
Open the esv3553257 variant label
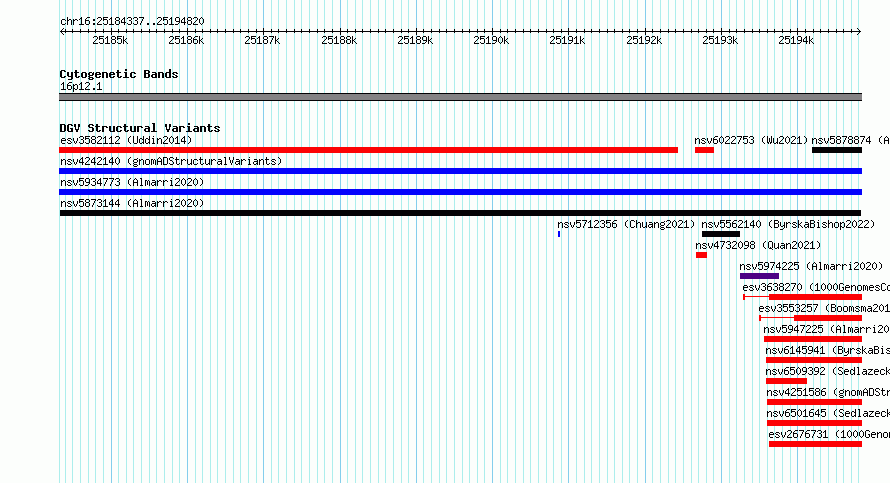[x=824, y=308]
